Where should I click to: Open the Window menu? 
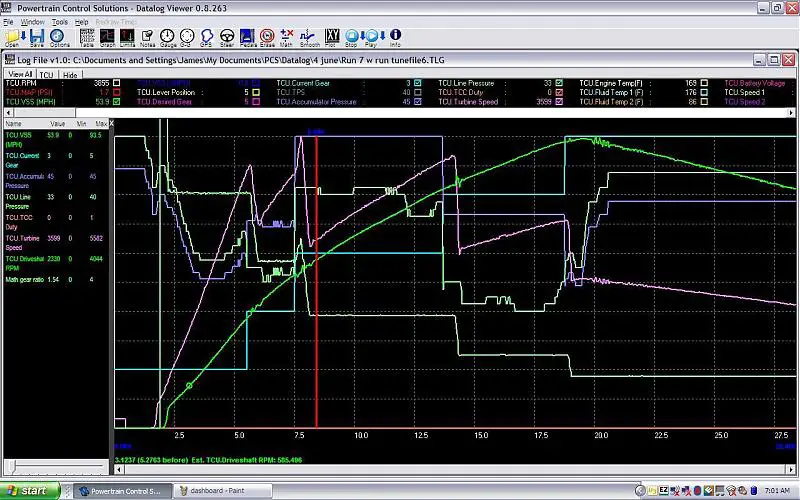tap(33, 22)
